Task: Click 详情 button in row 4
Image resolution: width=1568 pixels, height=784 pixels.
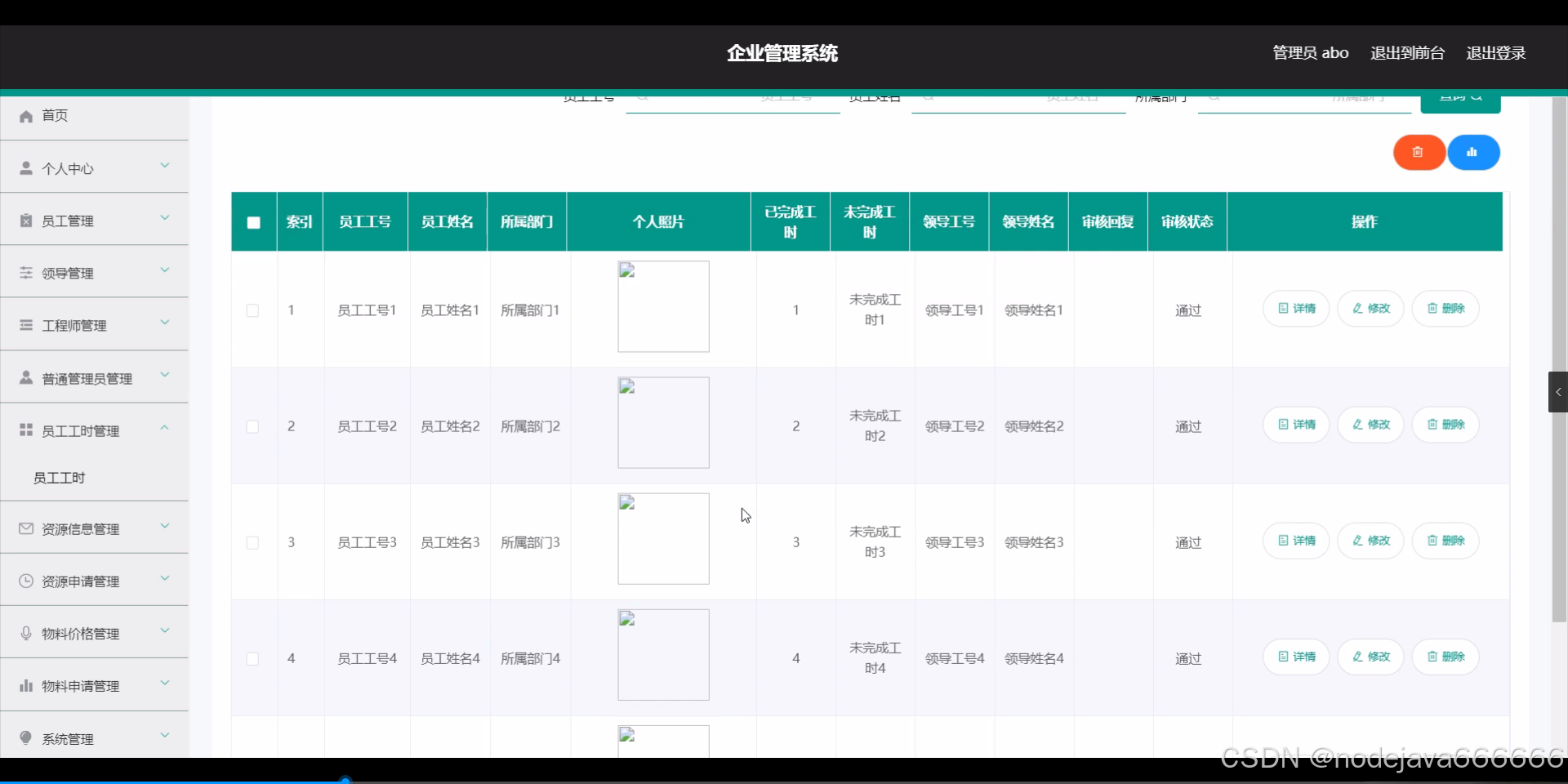Action: [x=1296, y=657]
